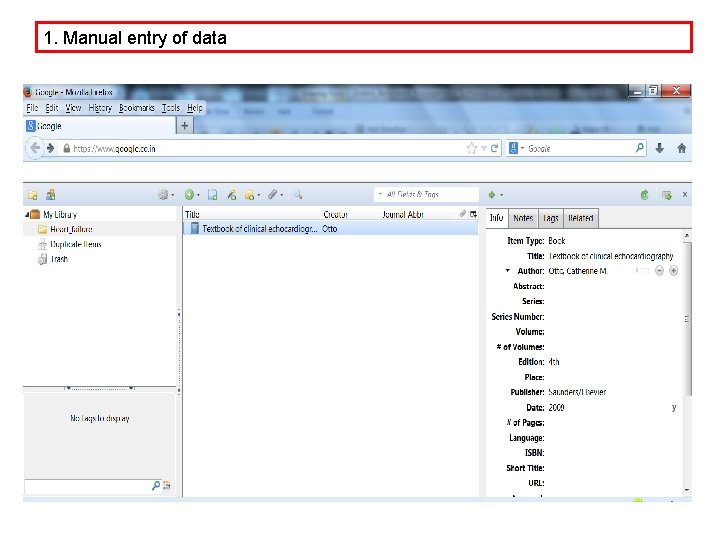Image resolution: width=720 pixels, height=540 pixels.
Task: Click the New Note icon
Action: 249,195
